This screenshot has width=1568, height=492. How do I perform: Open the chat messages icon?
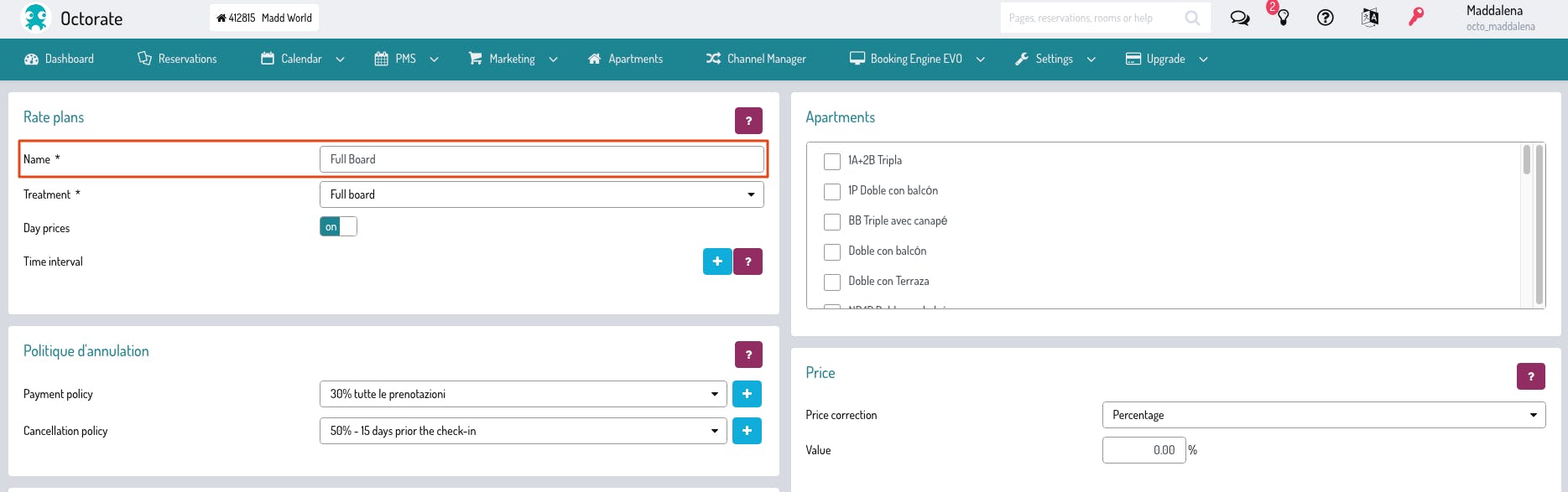tap(1239, 18)
